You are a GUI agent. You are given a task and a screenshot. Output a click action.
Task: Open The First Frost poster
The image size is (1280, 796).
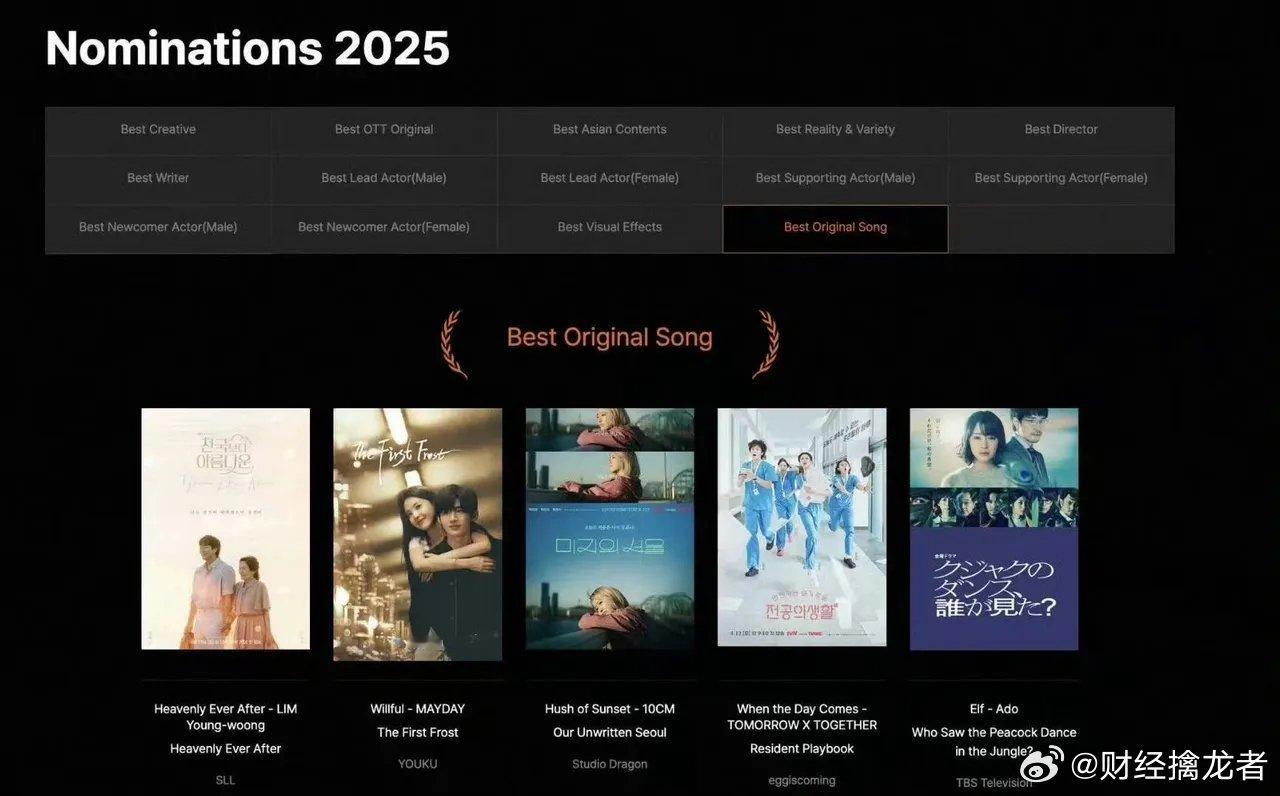click(418, 534)
